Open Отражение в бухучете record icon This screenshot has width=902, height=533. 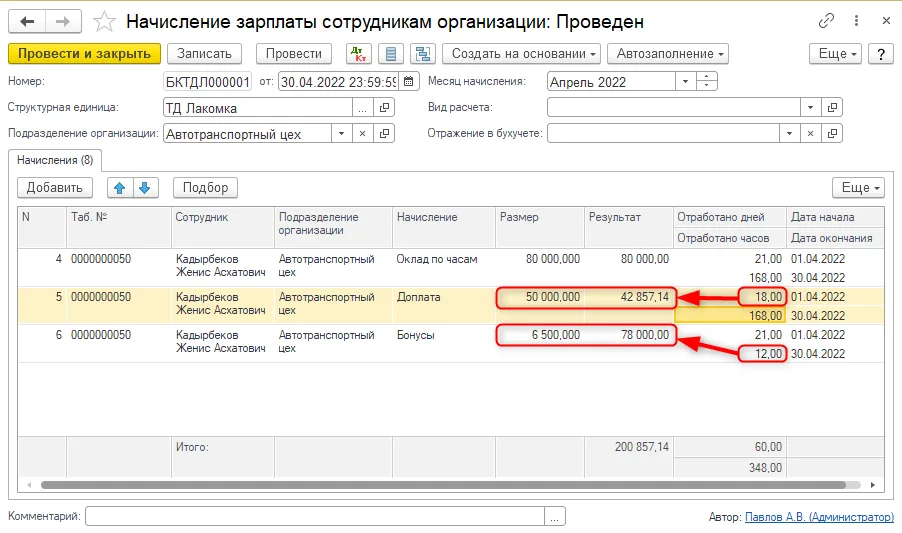(x=832, y=133)
